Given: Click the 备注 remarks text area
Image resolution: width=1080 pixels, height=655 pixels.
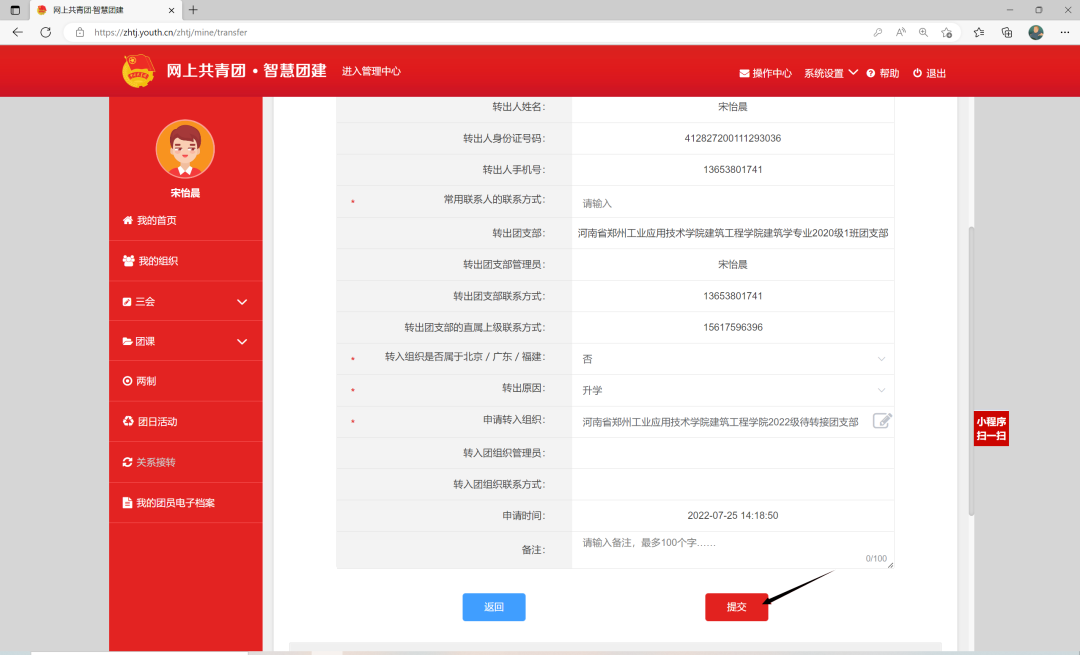Looking at the screenshot, I should 731,549.
